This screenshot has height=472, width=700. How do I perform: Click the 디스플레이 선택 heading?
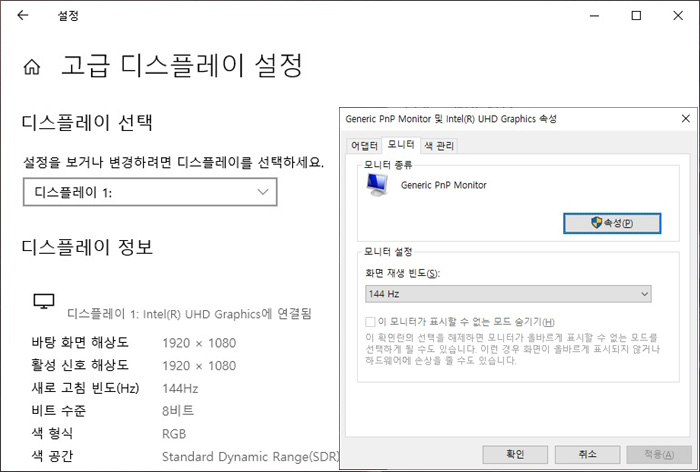coord(88,122)
